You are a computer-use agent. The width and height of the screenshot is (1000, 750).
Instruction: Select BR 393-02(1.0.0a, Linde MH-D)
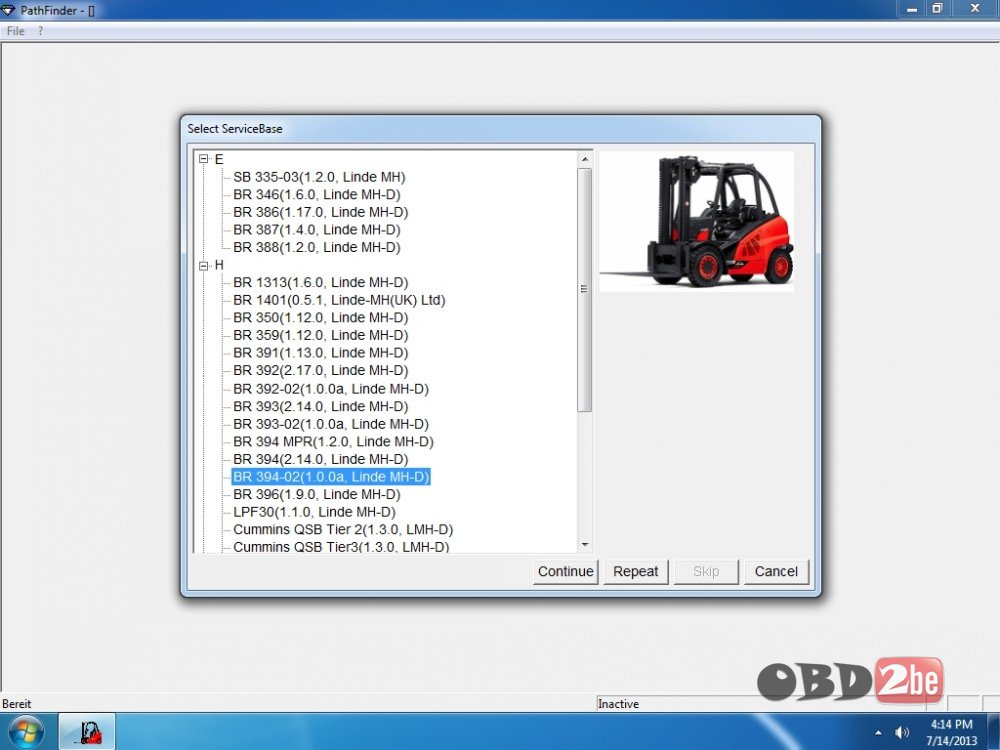tap(330, 423)
